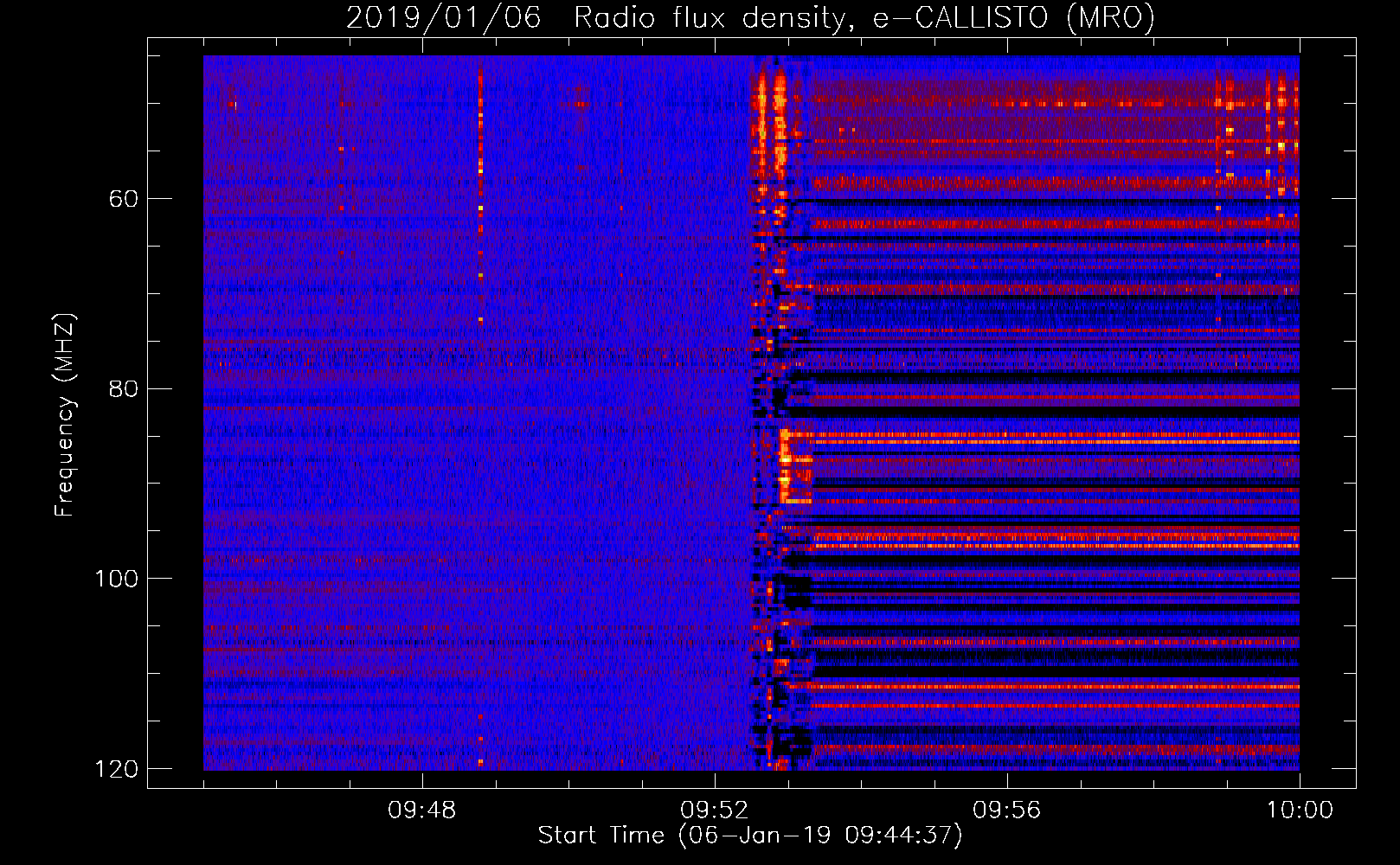Click the 10:00 time tick label
Screen dimensions: 1400x865
click(x=1300, y=811)
